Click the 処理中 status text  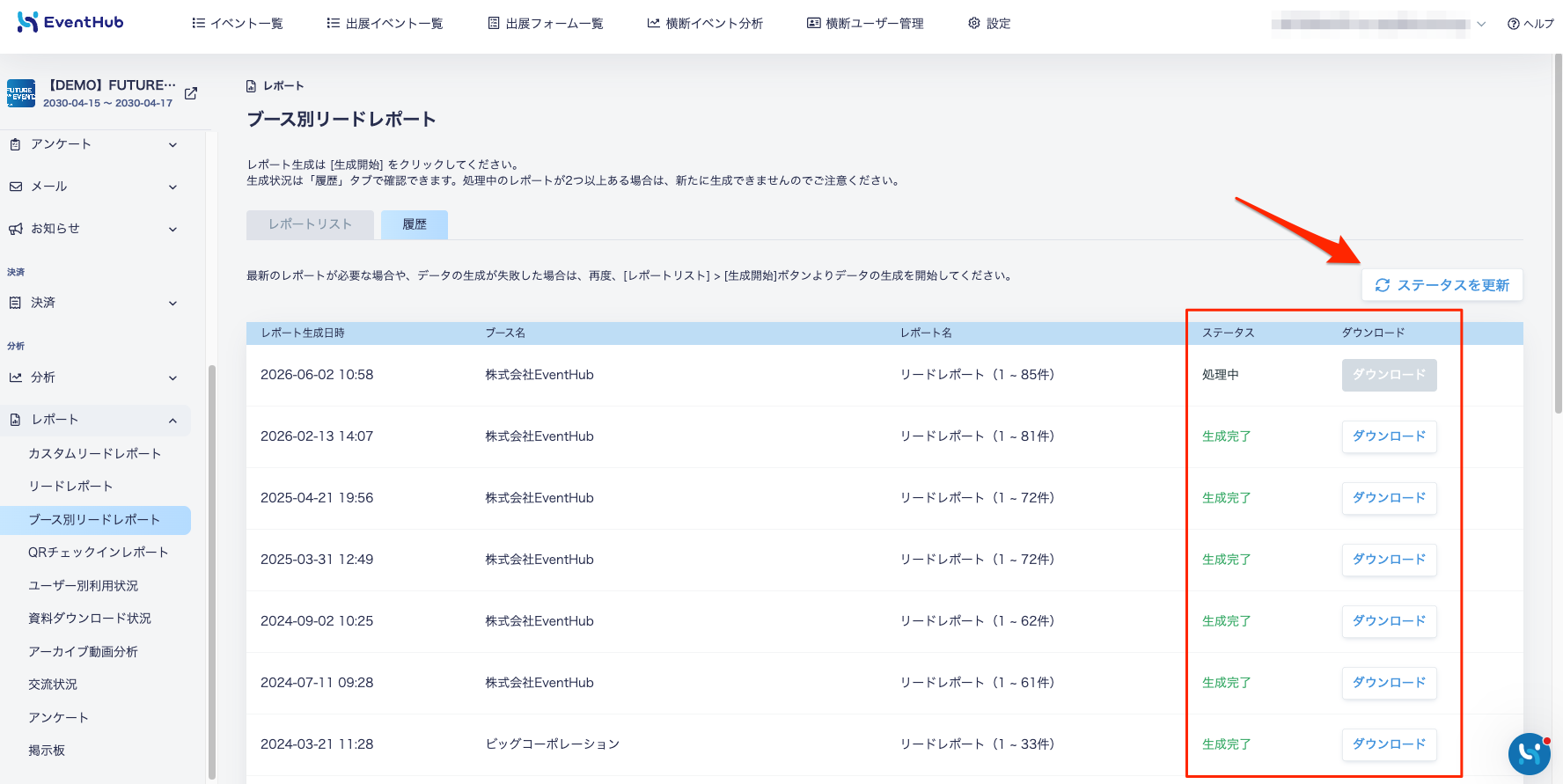1221,375
